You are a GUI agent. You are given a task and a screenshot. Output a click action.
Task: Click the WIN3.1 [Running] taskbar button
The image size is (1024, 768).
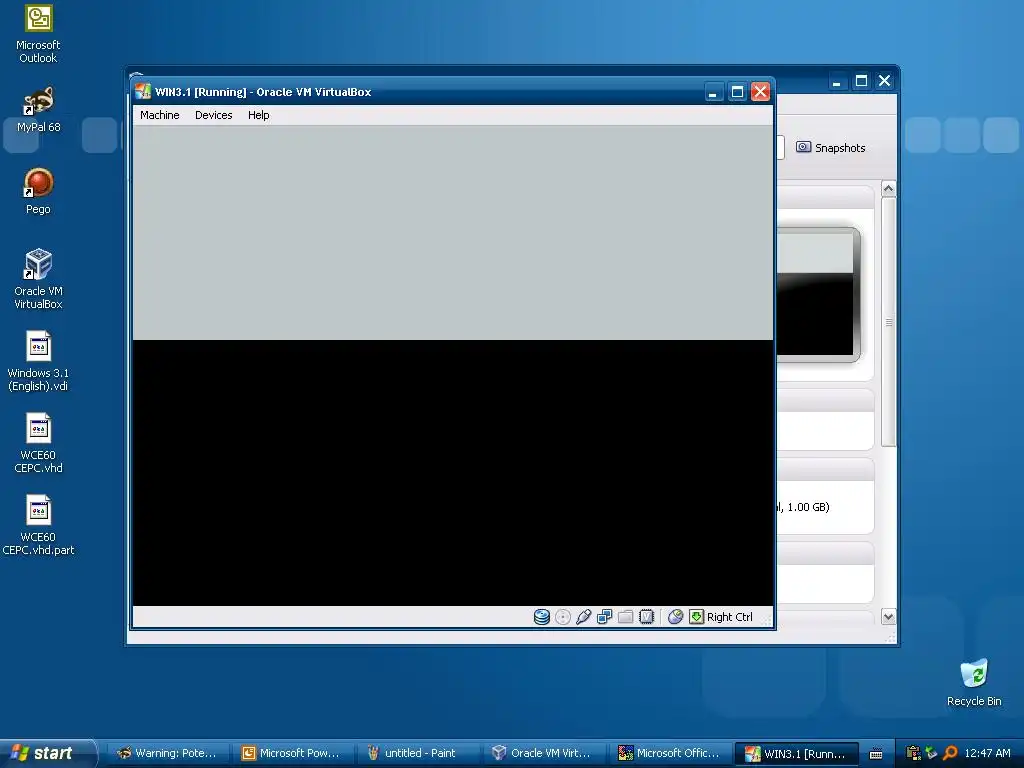point(795,753)
